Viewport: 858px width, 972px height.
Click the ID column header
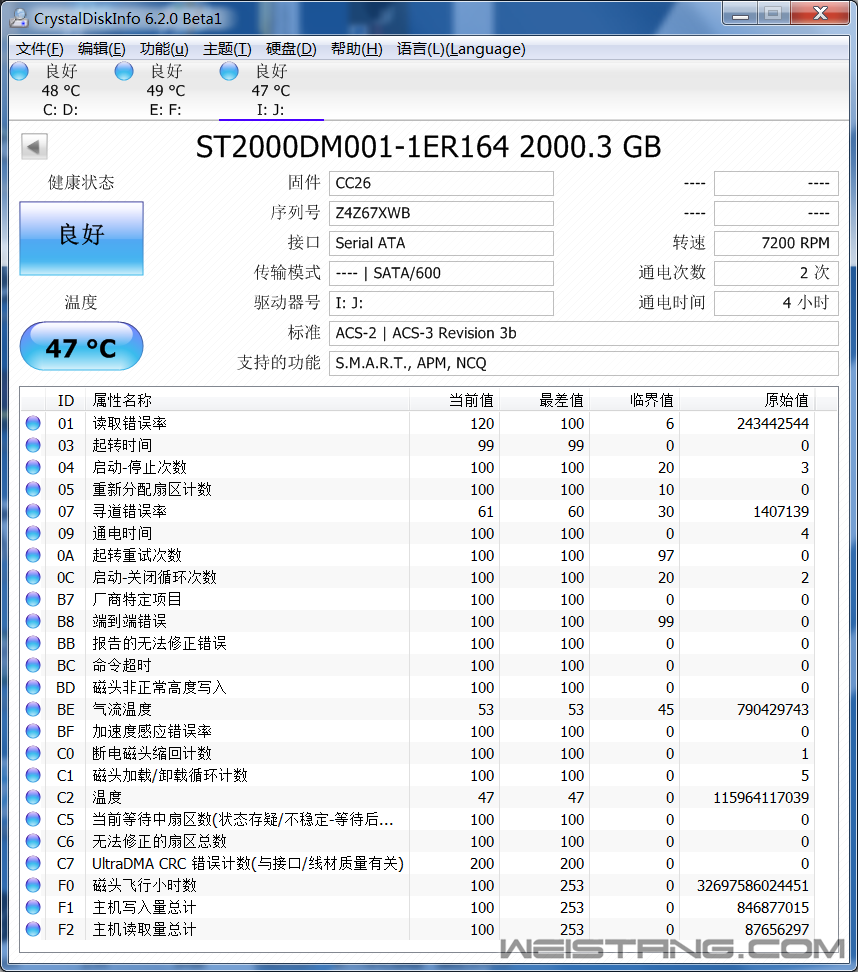(66, 400)
